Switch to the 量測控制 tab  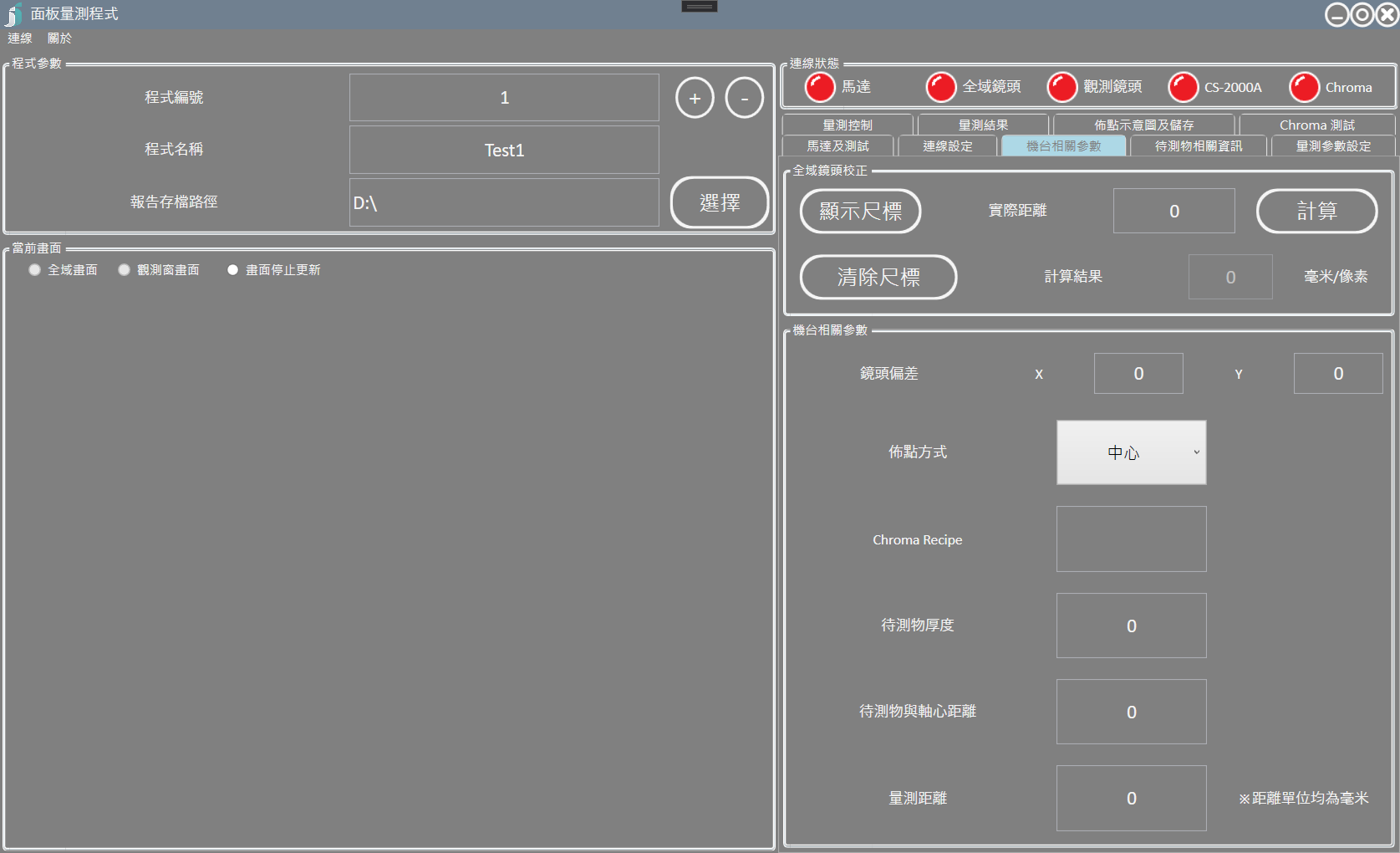848,125
